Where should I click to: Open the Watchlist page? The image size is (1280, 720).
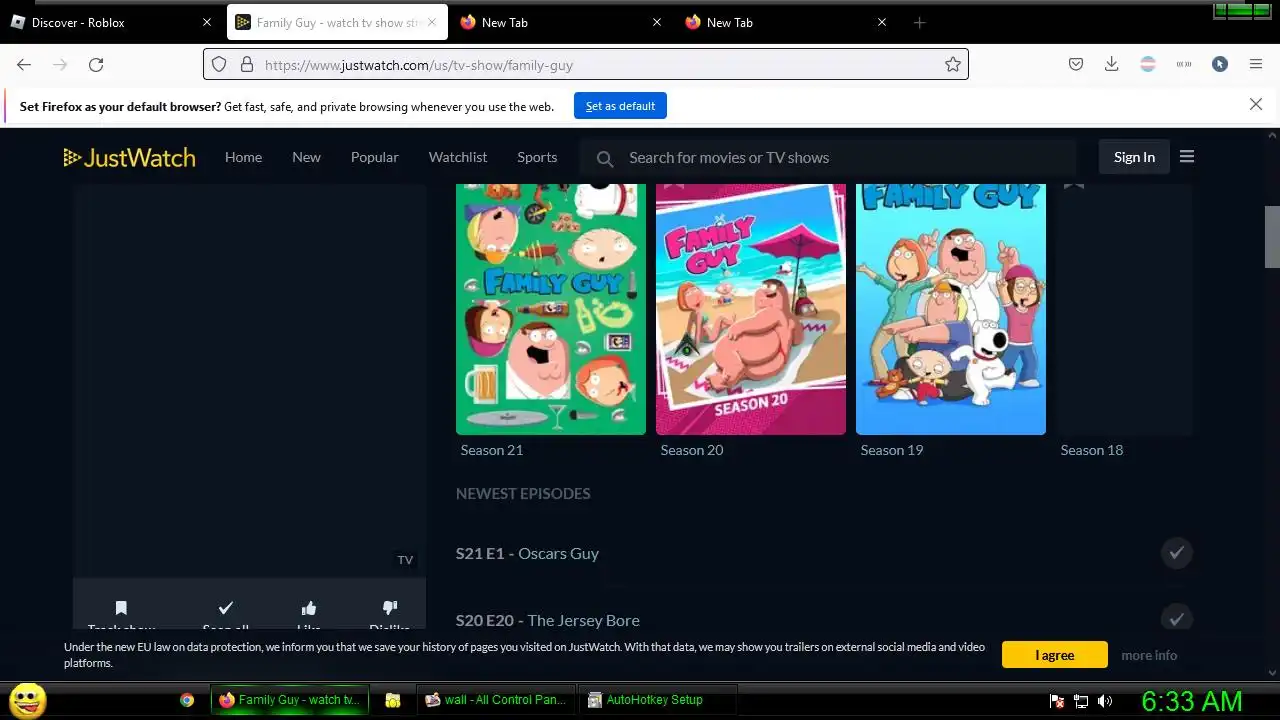tap(458, 157)
